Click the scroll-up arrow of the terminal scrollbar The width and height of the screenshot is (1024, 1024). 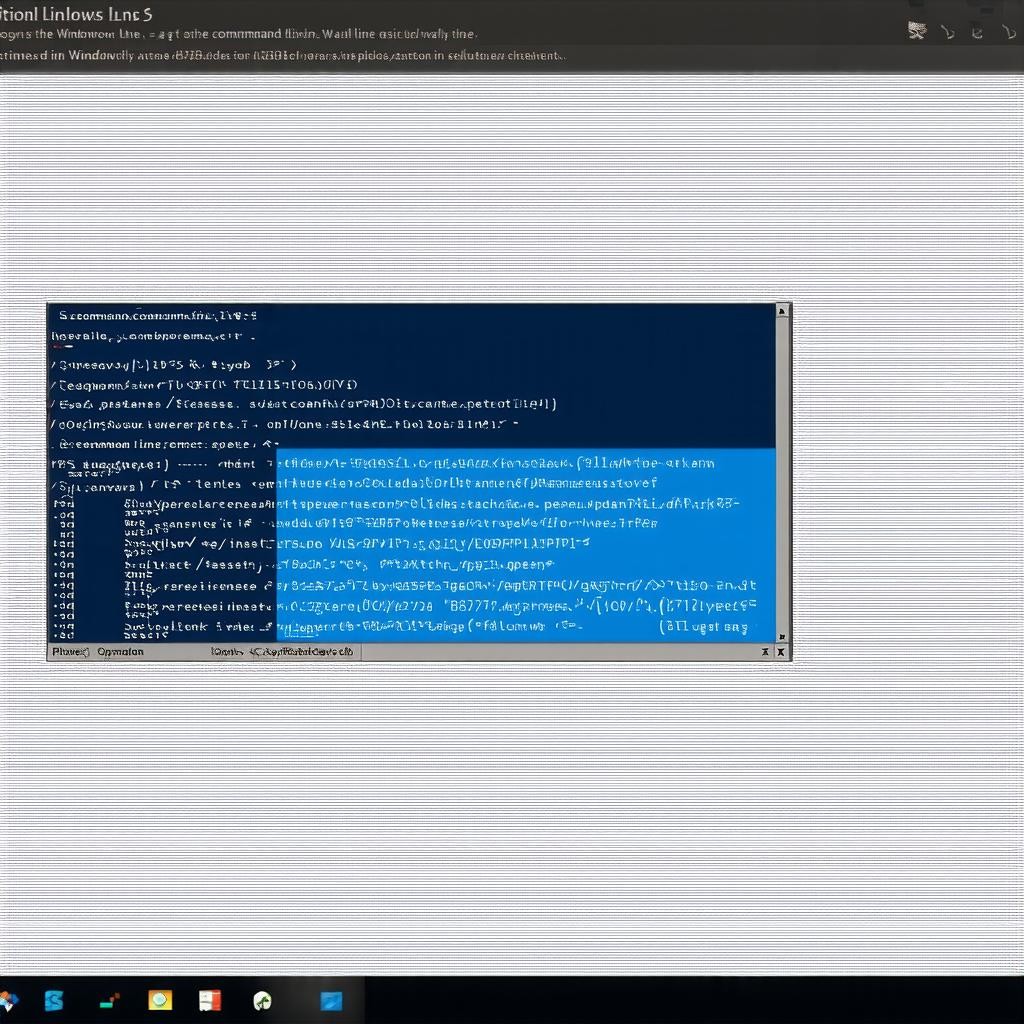(782, 312)
